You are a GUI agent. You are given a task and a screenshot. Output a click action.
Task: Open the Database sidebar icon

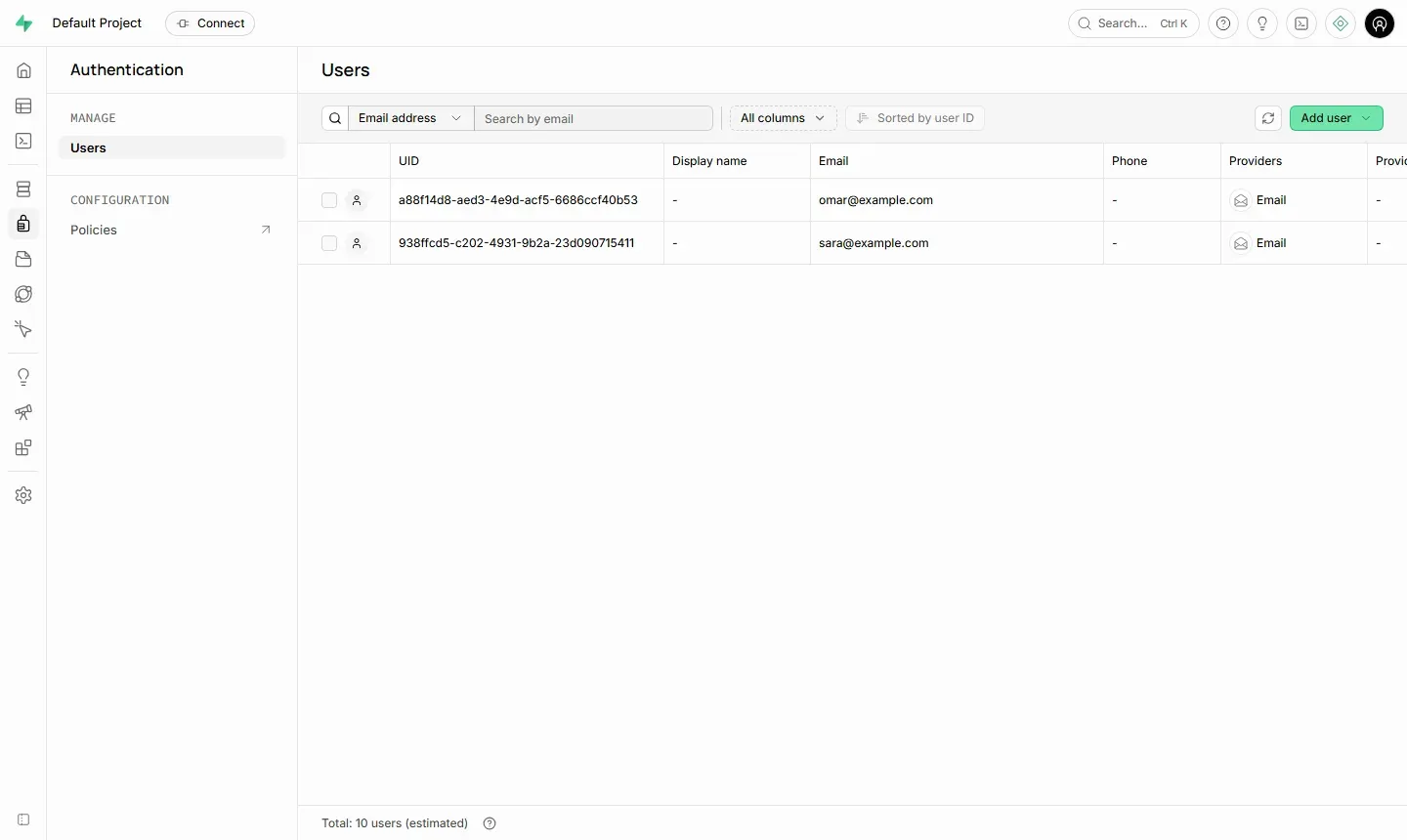pyautogui.click(x=23, y=189)
